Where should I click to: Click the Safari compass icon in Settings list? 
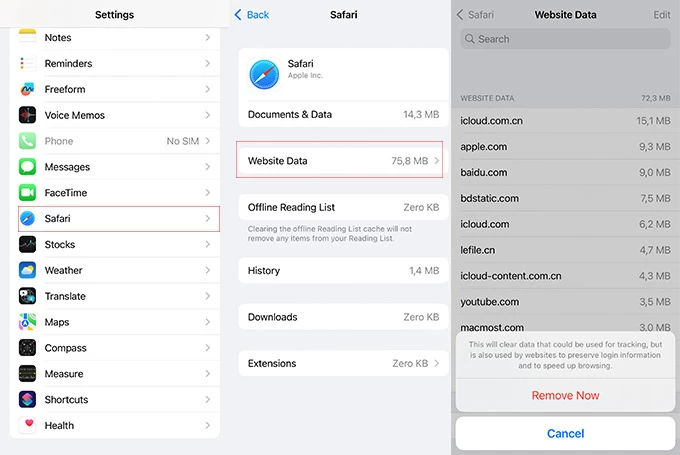27,219
